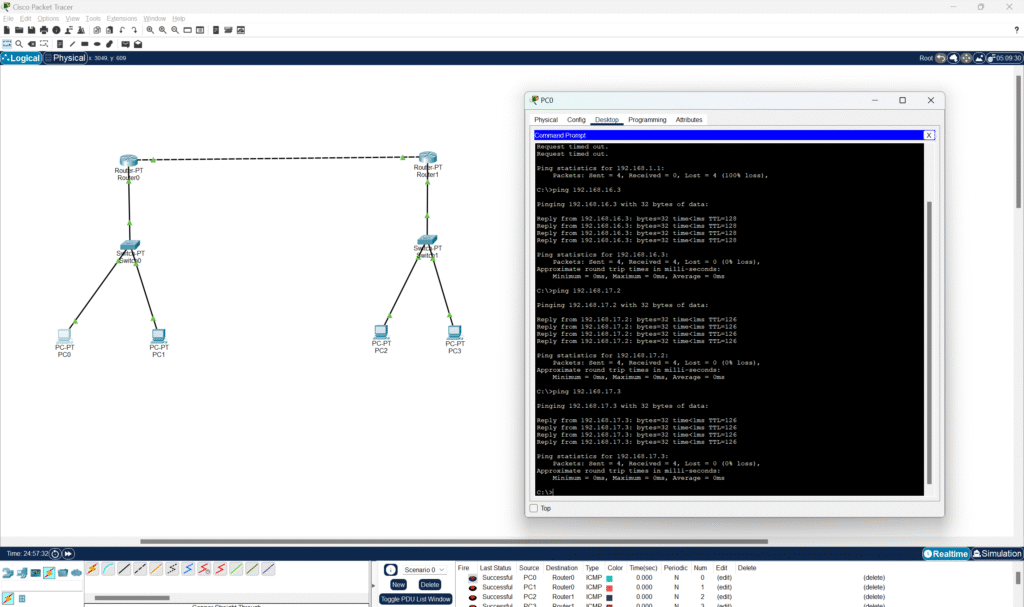Switch to Physical tab in PC0 window
Image resolution: width=1024 pixels, height=607 pixels.
coord(546,120)
